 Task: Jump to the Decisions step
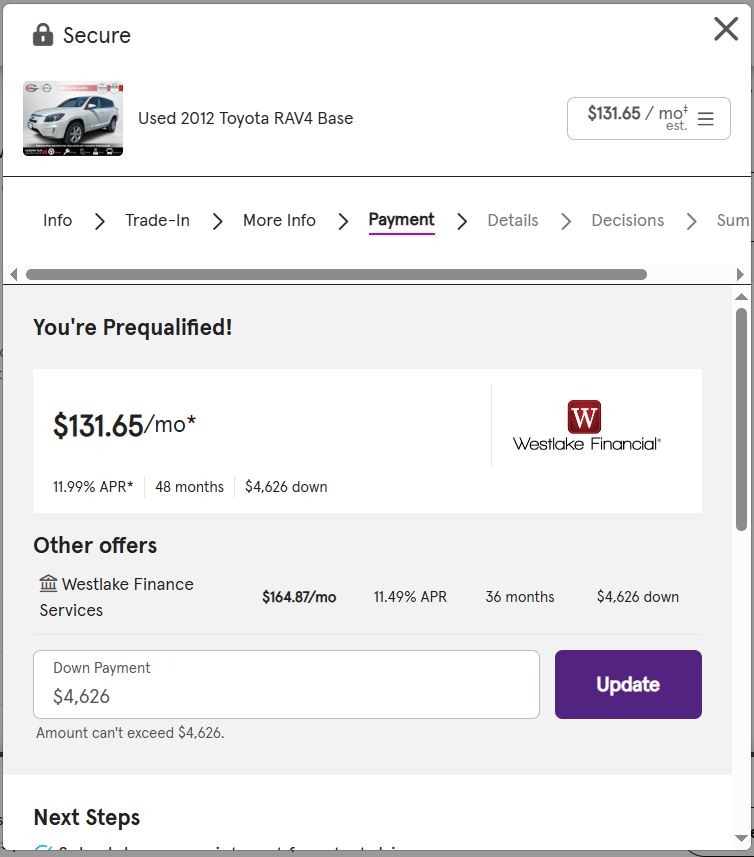[627, 220]
